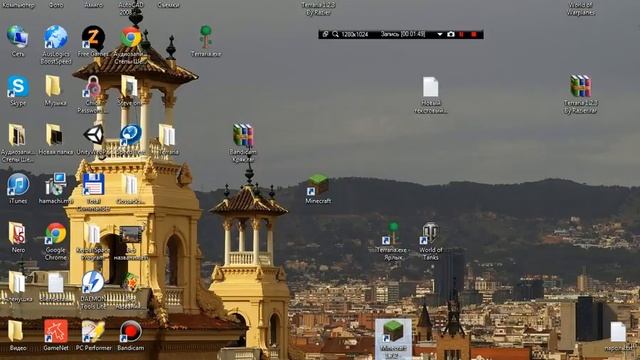Screen dimensions: 640x360
Task: Click magnifier icon in Bandicam recording bar
Action: click(x=336, y=34)
